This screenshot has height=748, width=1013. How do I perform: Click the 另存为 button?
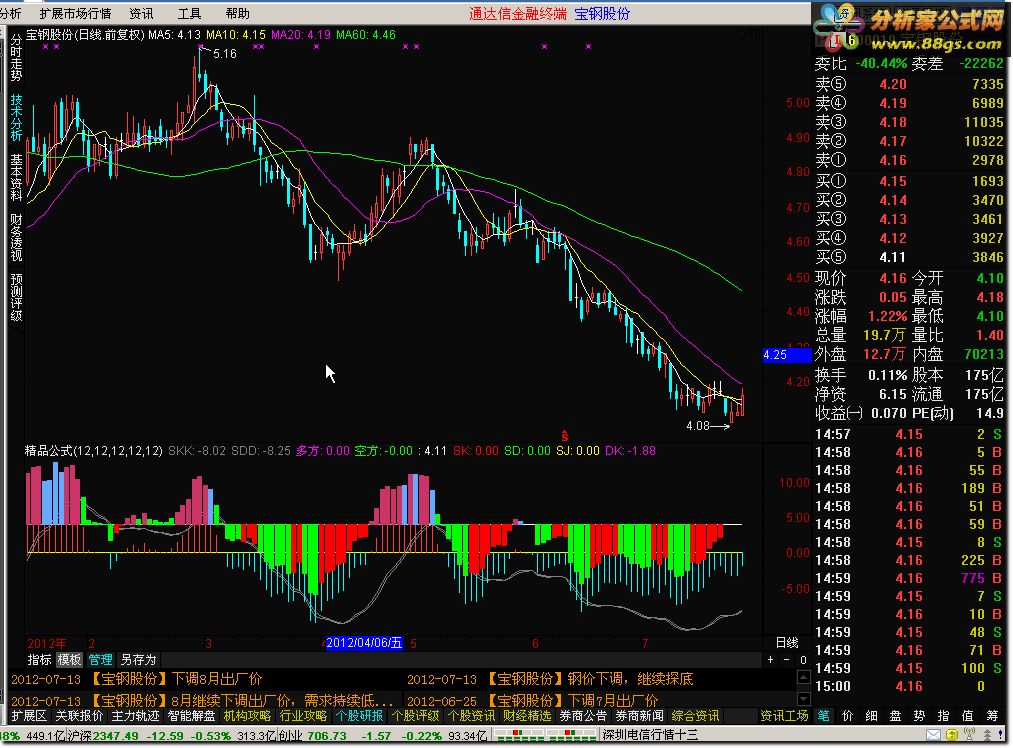point(138,660)
